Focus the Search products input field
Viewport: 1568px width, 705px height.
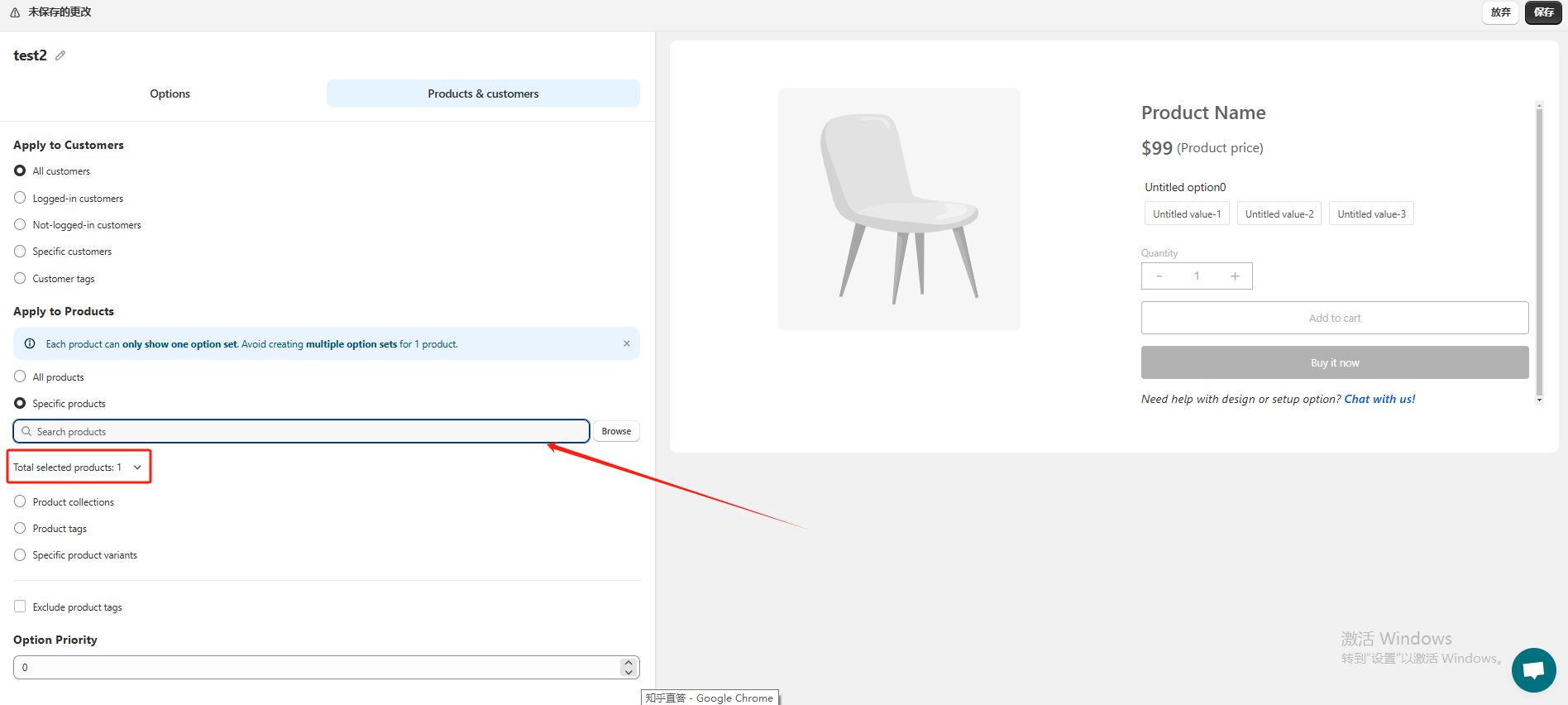pyautogui.click(x=302, y=431)
